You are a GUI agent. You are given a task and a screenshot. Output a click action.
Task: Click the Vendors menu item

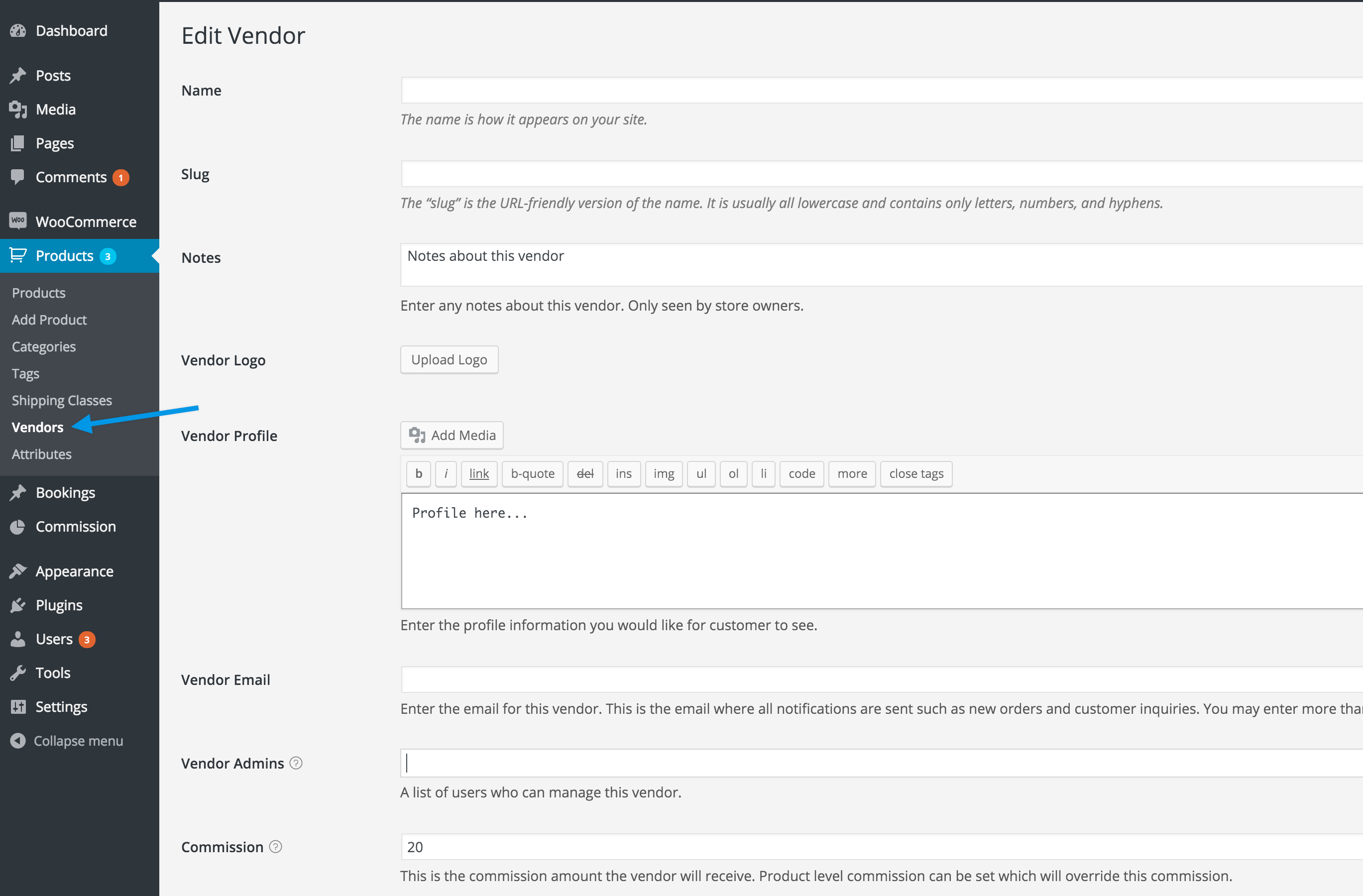[x=37, y=426]
